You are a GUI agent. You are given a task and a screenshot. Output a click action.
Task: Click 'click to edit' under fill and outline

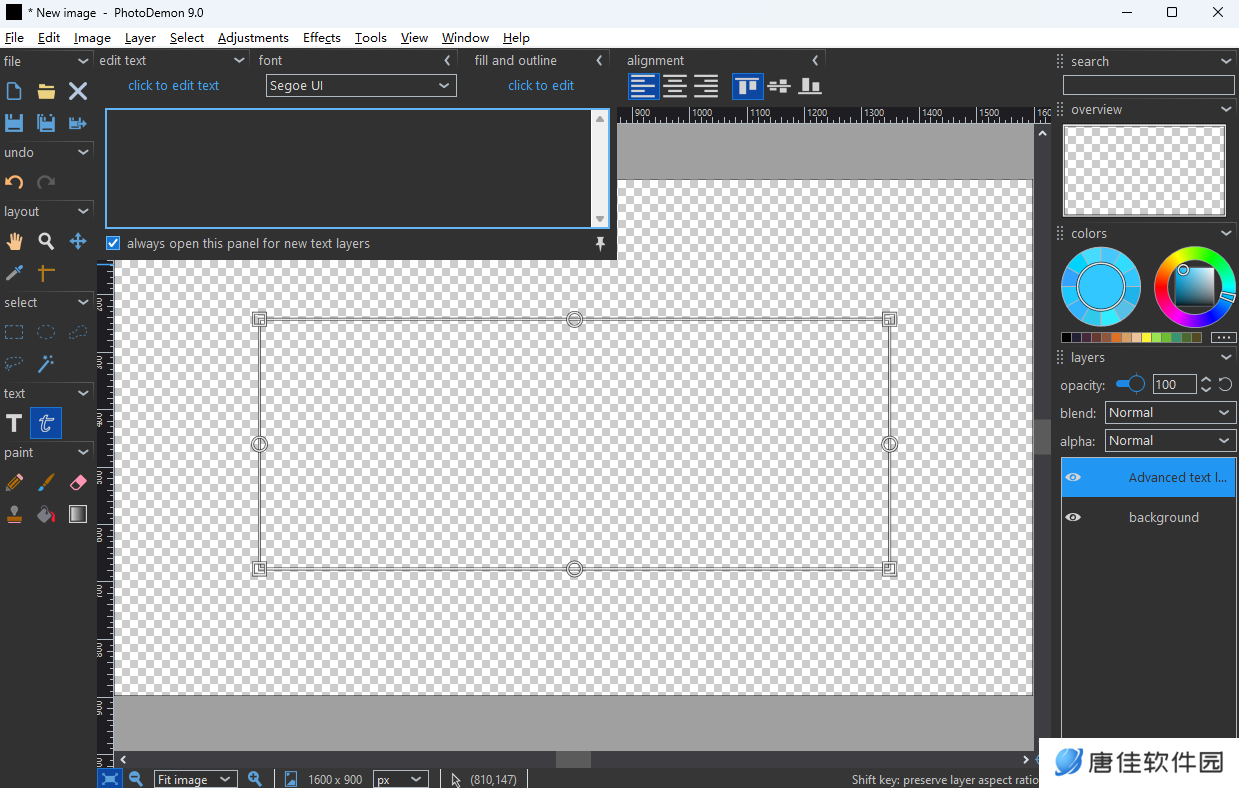click(541, 86)
